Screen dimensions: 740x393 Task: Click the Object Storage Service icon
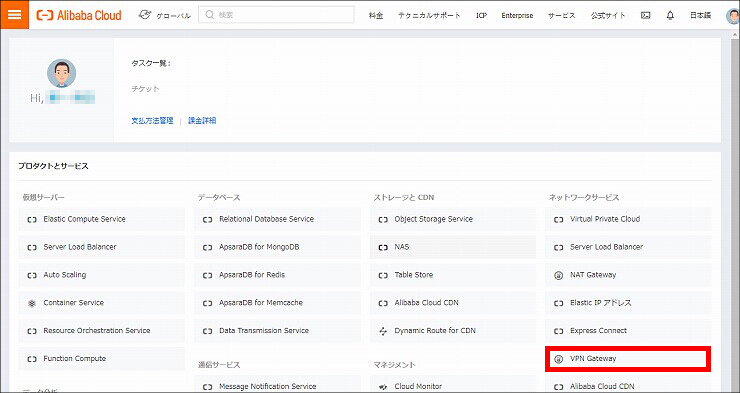click(x=383, y=219)
